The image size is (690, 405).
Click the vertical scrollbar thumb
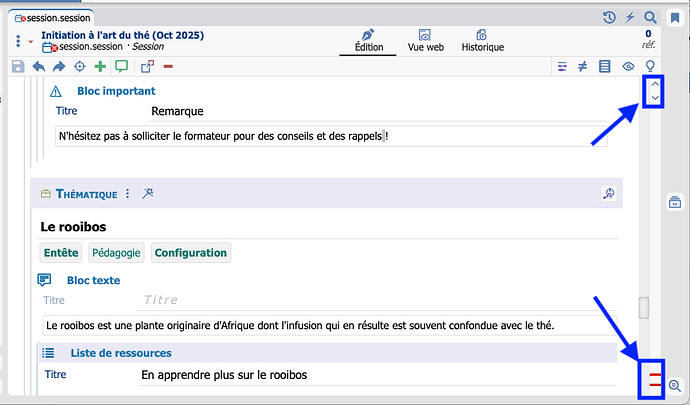pyautogui.click(x=644, y=308)
